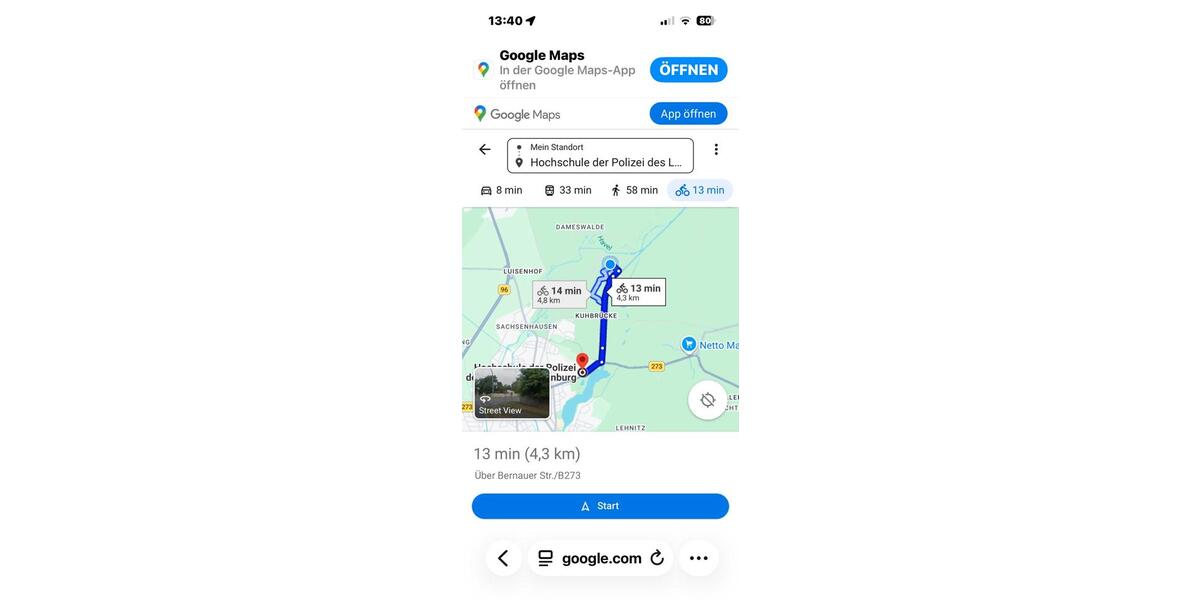1200x600 pixels.
Task: Click the Google Maps logo in header
Action: 517,114
